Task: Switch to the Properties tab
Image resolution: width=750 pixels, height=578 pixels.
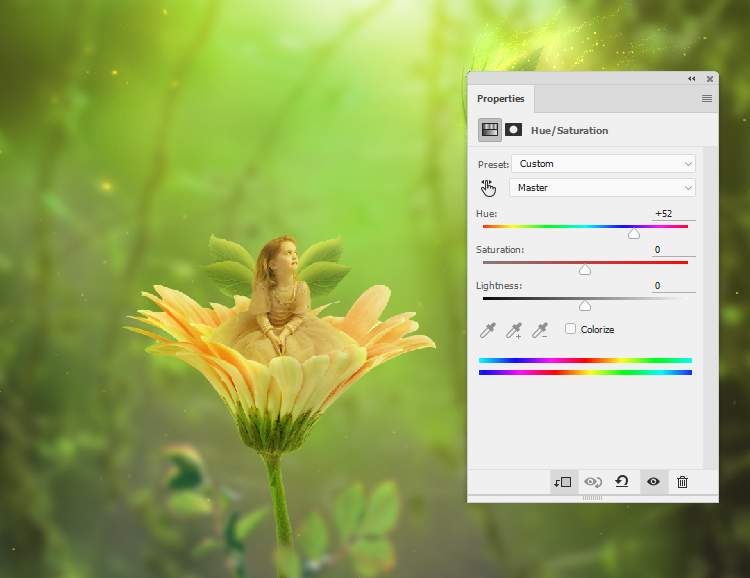Action: (x=500, y=99)
